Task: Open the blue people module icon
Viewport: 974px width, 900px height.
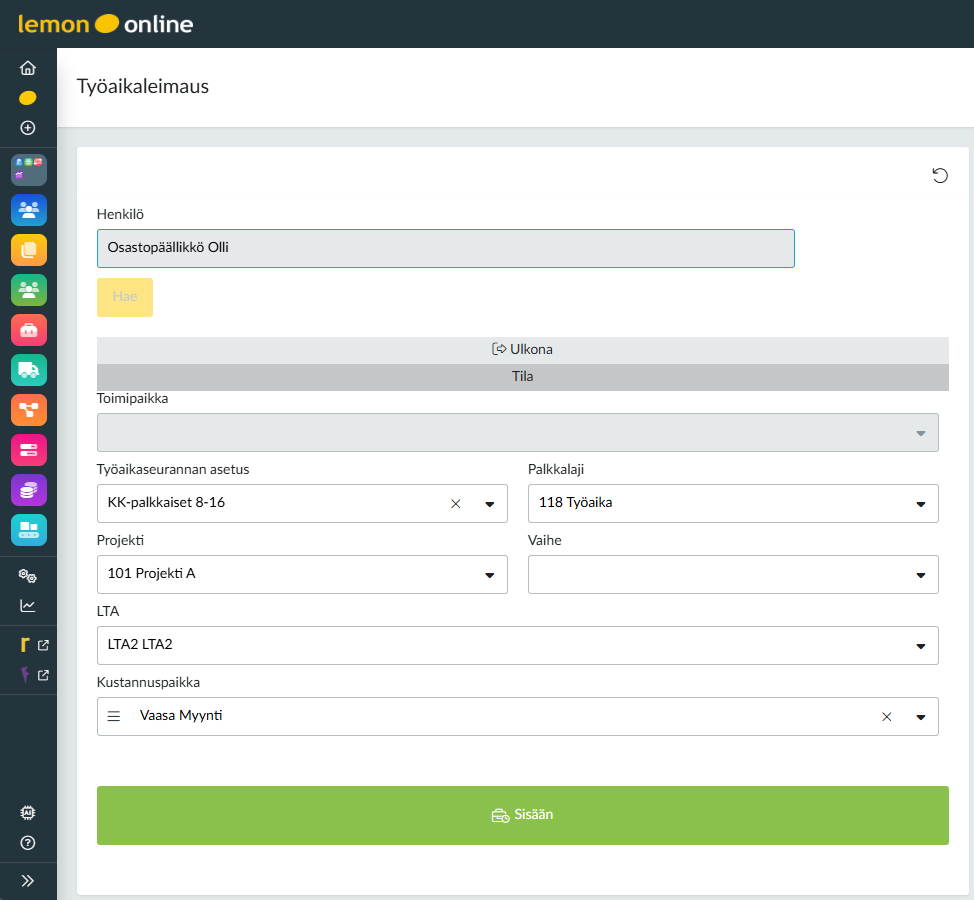Action: (x=29, y=210)
